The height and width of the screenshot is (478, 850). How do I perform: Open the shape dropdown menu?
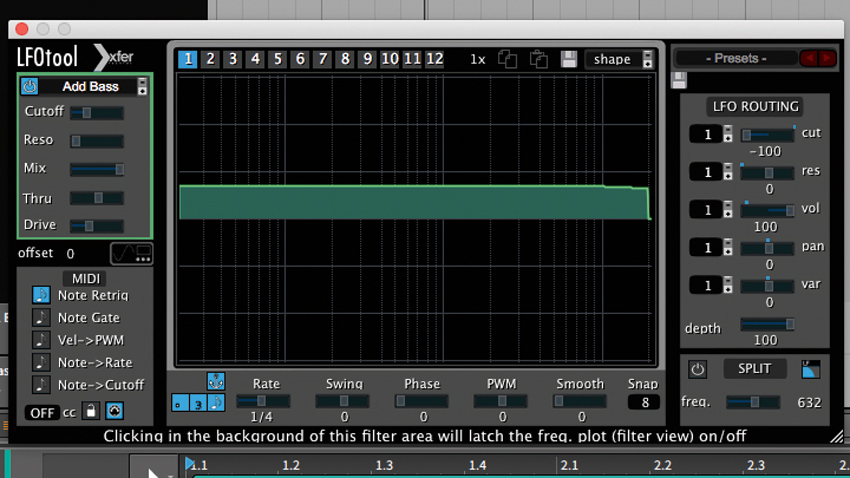click(620, 59)
